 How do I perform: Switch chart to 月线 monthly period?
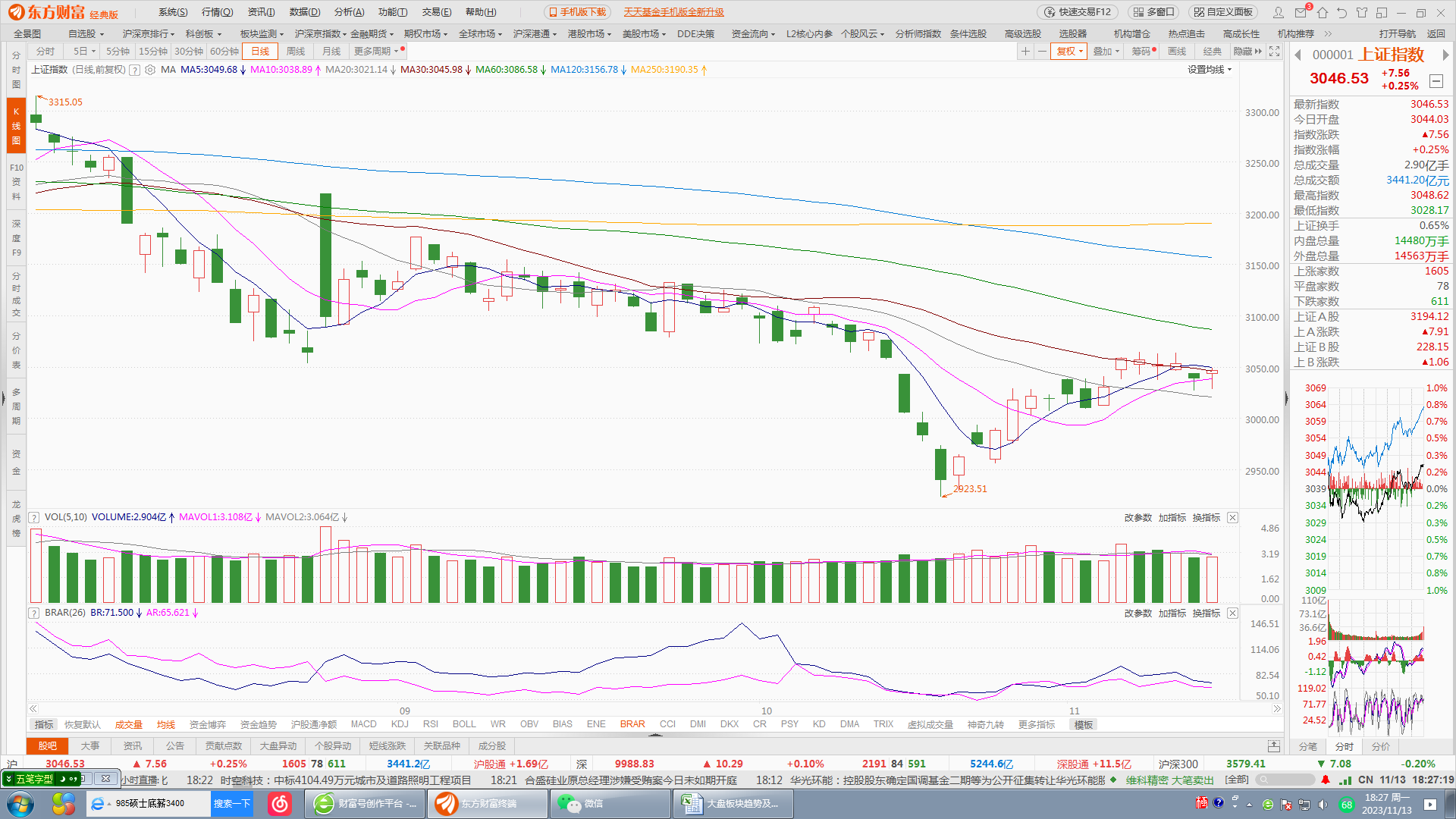pos(331,52)
